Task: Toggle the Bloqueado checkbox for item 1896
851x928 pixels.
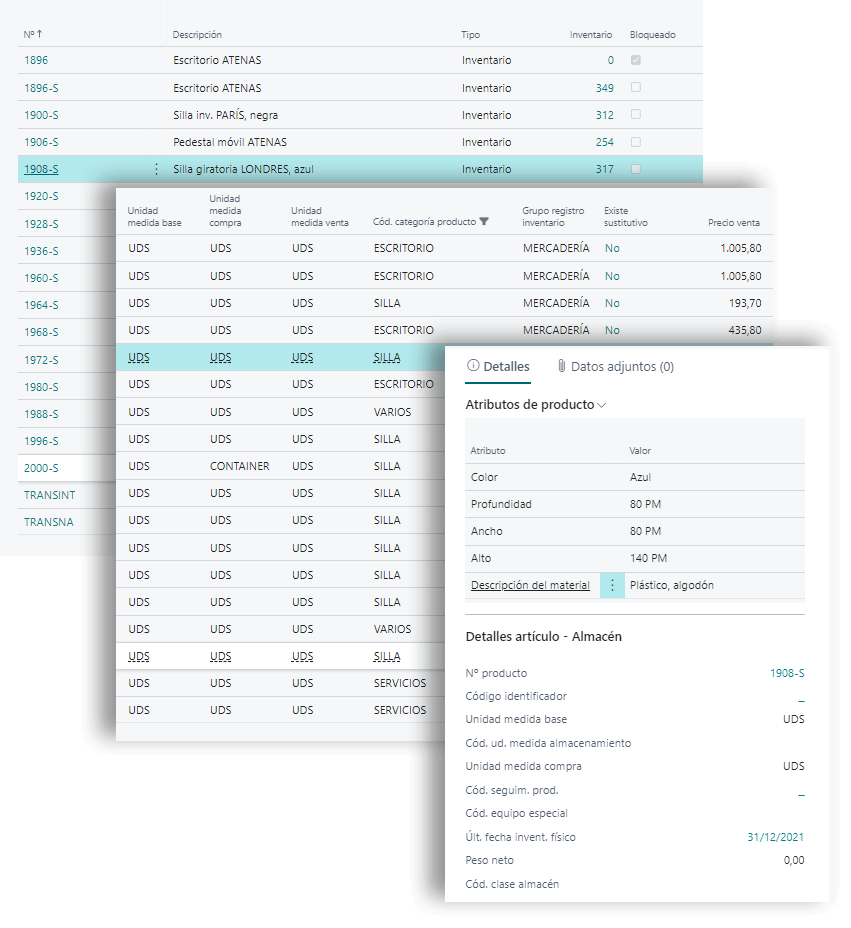Action: point(636,60)
